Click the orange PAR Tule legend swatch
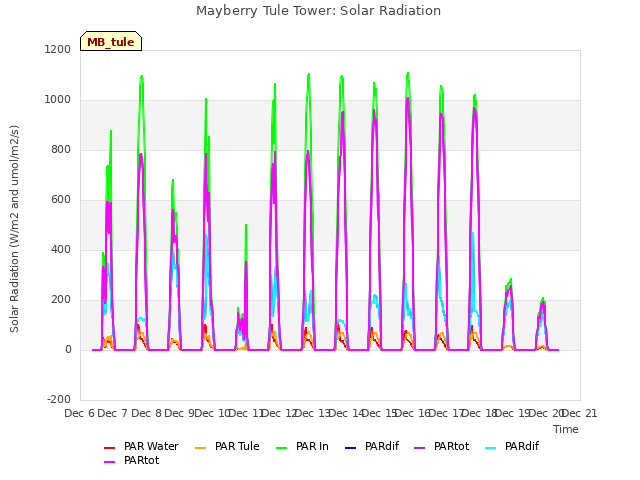The image size is (640, 480). [x=200, y=448]
